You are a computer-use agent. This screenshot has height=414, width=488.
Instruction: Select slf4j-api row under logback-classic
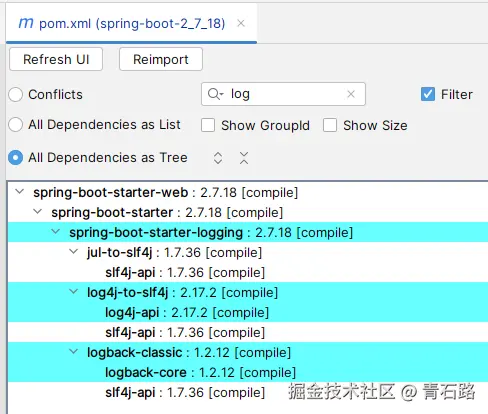coord(248,392)
